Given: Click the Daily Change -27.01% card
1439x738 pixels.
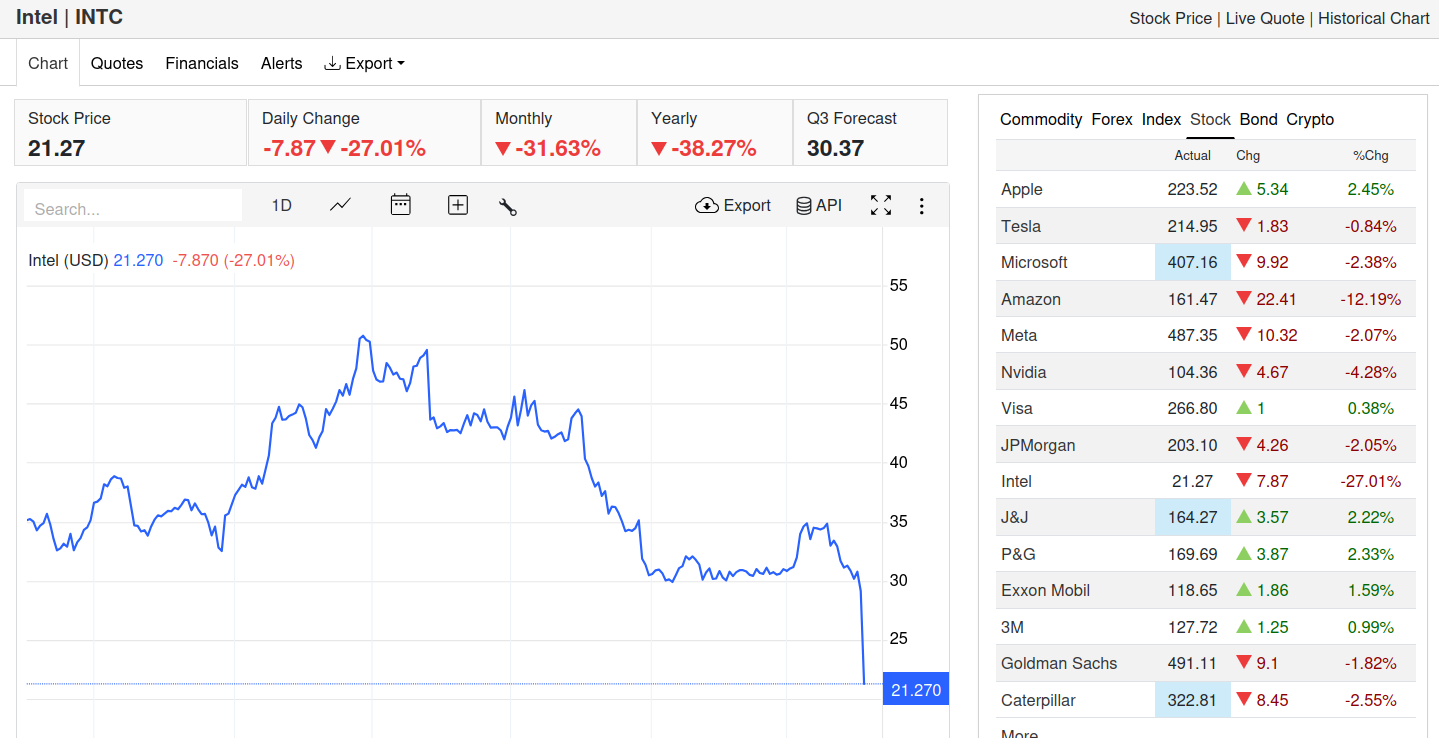Looking at the screenshot, I should [364, 133].
